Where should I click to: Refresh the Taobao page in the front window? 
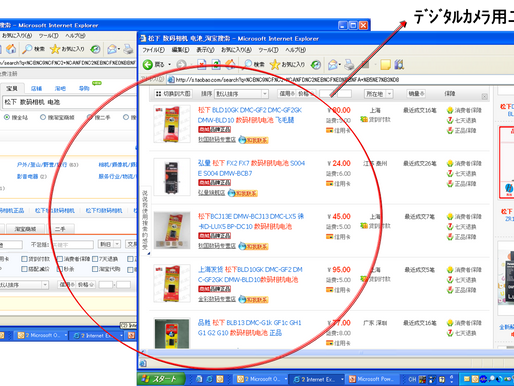point(216,64)
